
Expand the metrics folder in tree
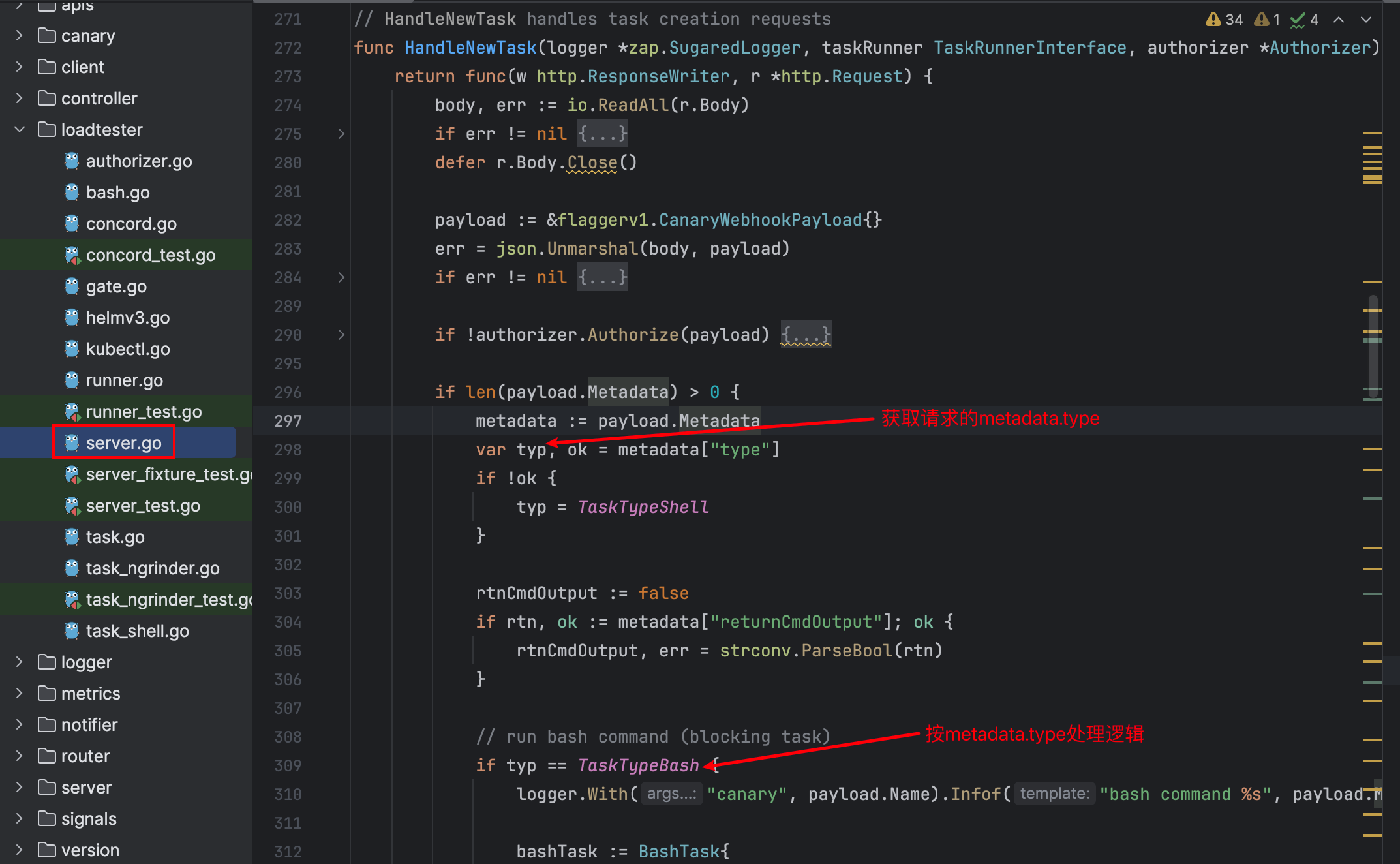(x=20, y=694)
